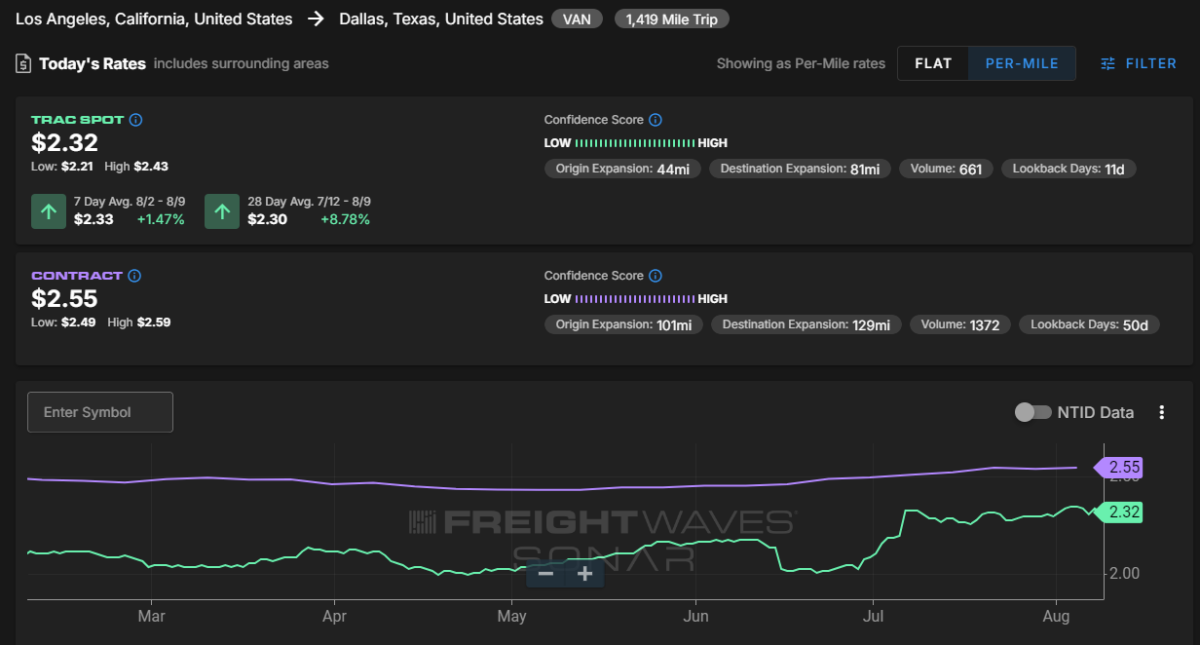
Task: Click the Volume: 661 chip
Action: (946, 169)
